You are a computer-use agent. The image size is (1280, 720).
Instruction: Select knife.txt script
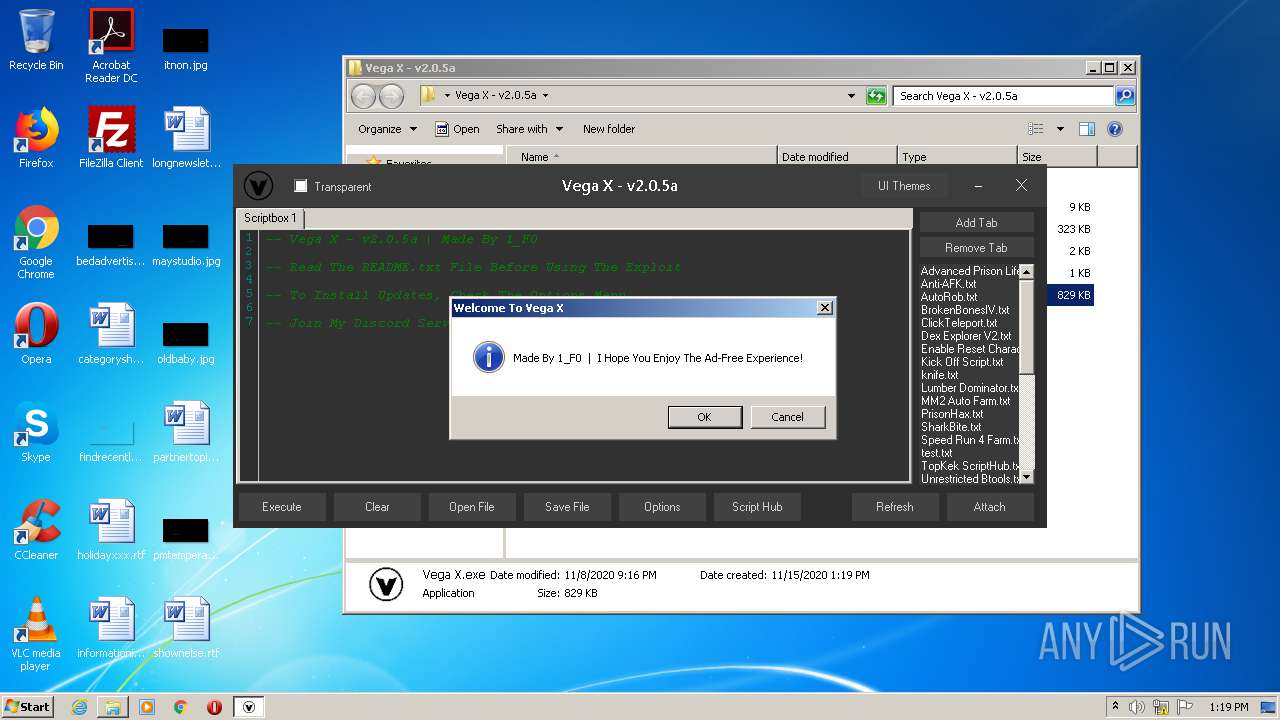point(939,375)
